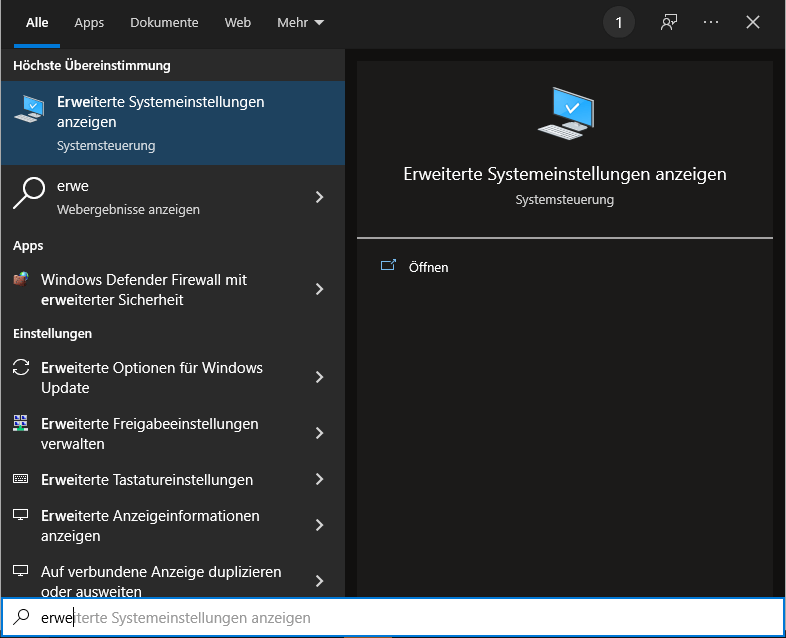The image size is (786, 638).
Task: Expand arrow for Freigabeeinstellungen verwalten
Action: (319, 433)
